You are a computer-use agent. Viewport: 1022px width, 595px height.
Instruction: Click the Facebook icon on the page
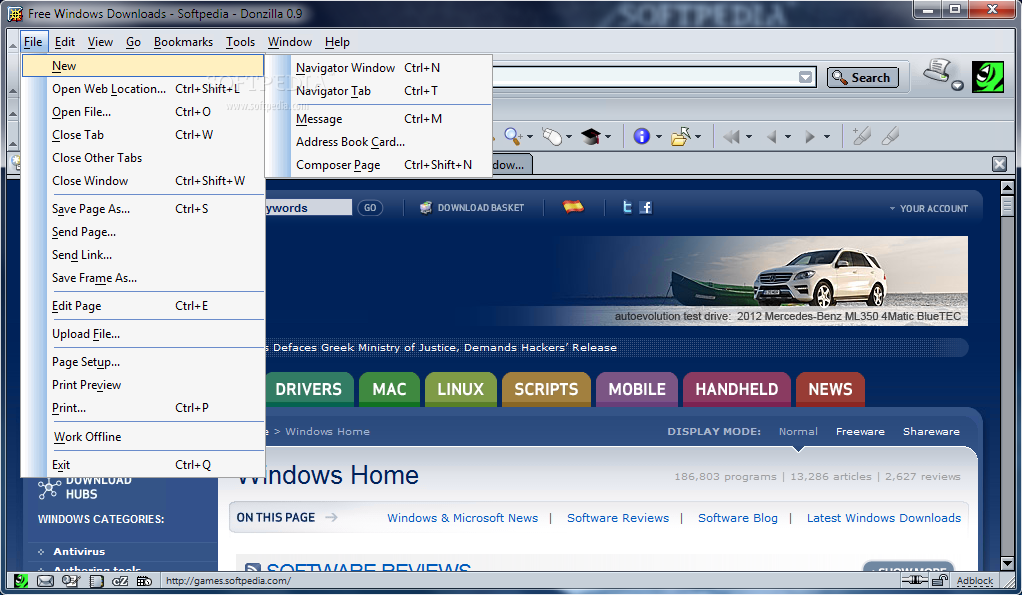pos(646,207)
